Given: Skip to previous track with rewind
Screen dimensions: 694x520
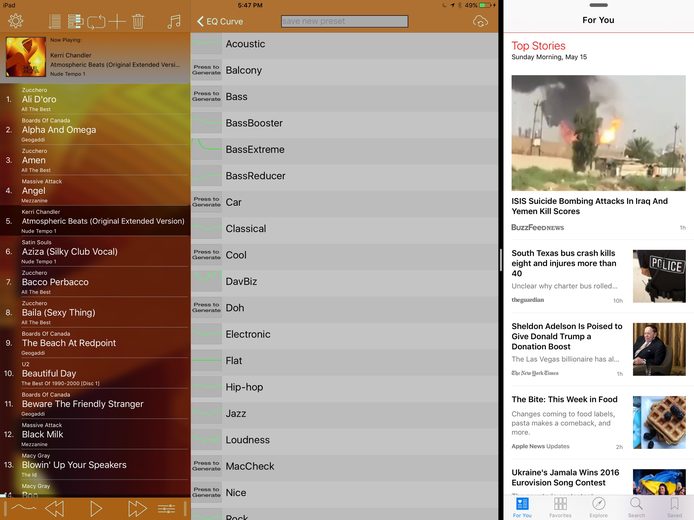Looking at the screenshot, I should point(55,508).
